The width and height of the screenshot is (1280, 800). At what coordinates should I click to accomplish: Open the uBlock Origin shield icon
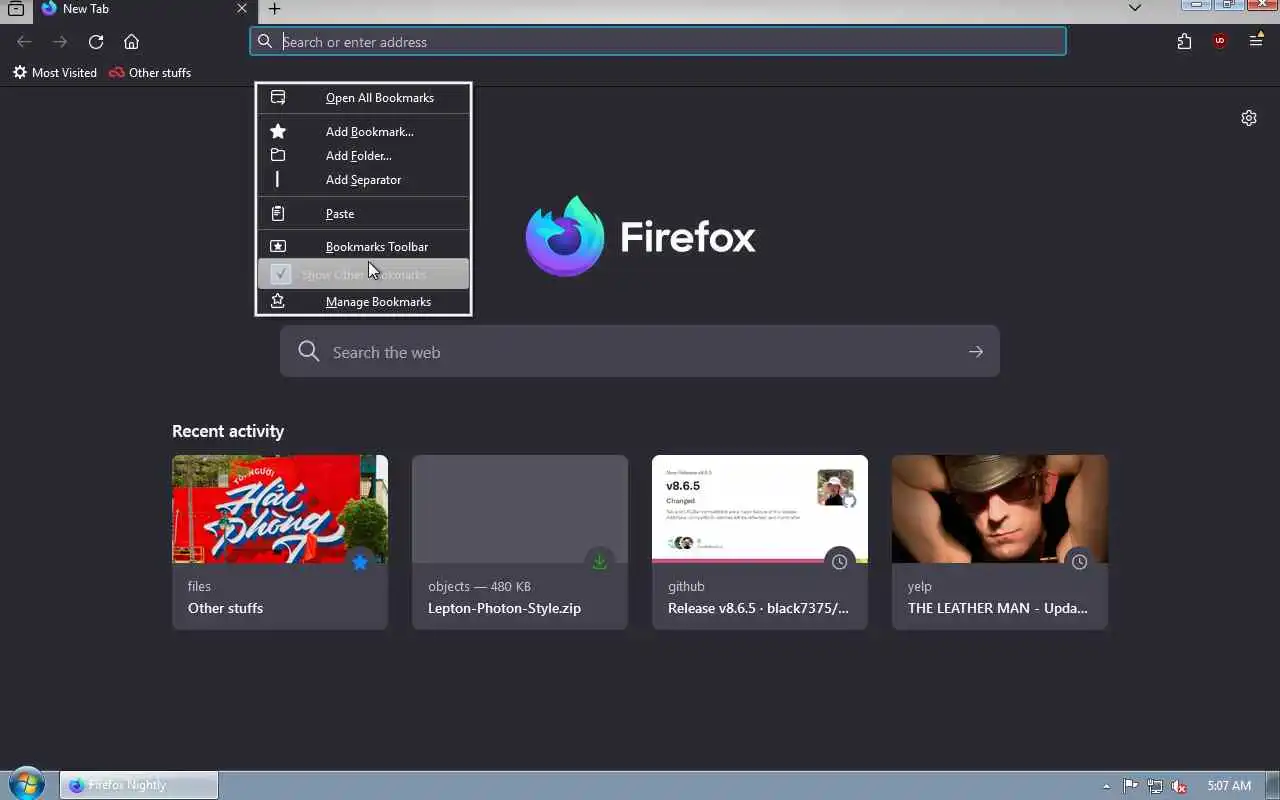1220,41
